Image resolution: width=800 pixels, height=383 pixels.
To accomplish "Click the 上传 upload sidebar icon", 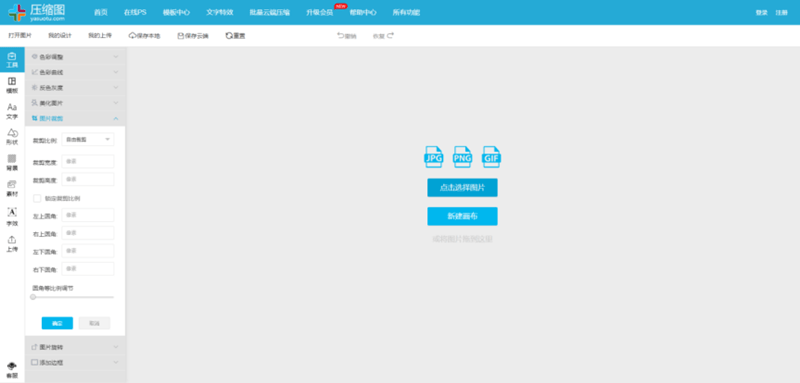I will pos(12,244).
